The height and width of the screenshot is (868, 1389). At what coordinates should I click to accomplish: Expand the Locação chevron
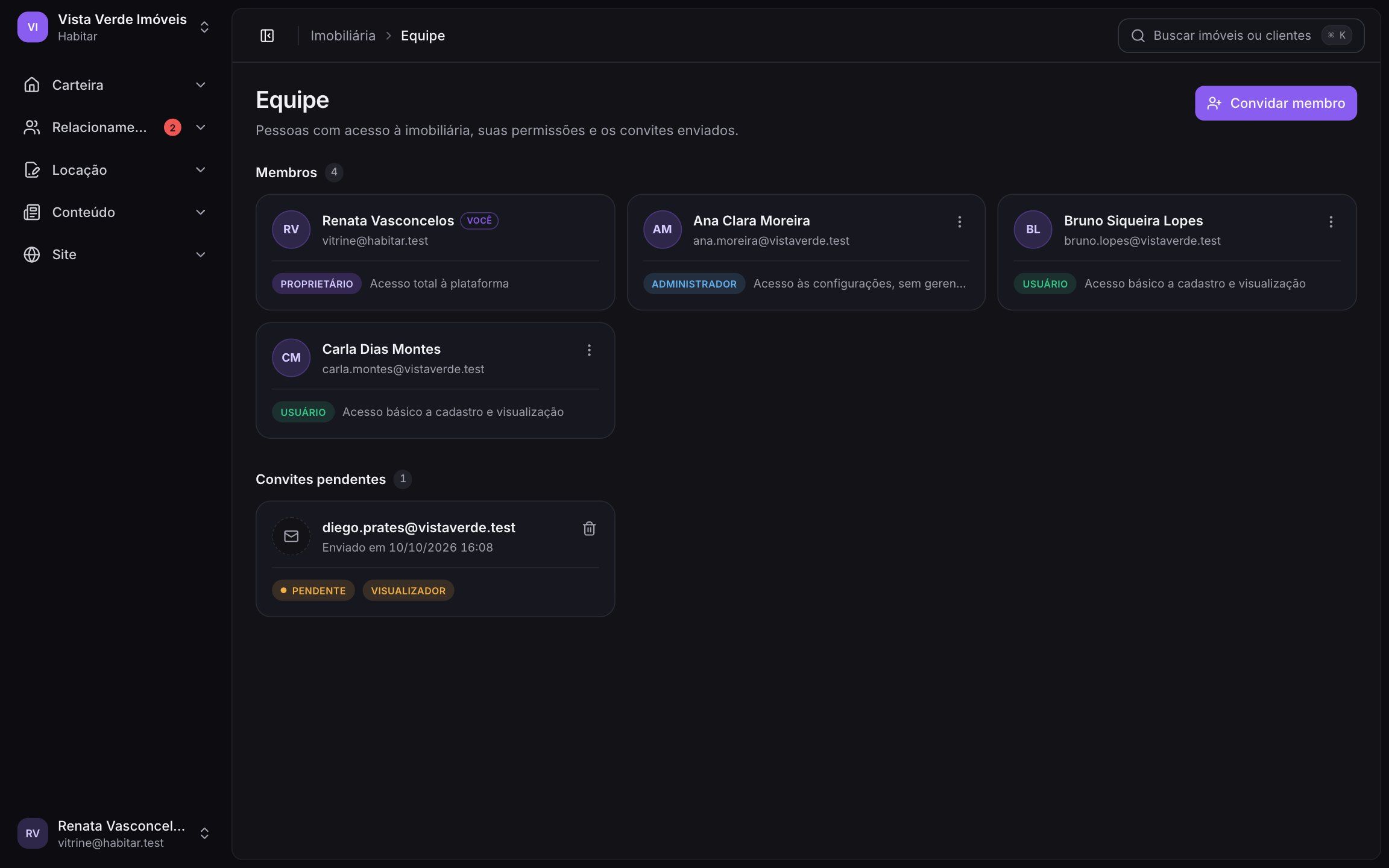pyautogui.click(x=201, y=170)
